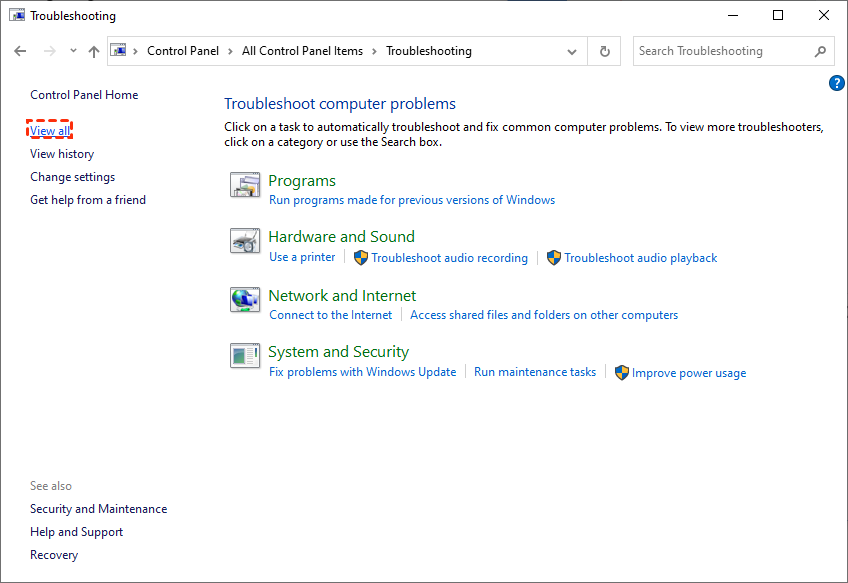Refresh the Troubleshooting page
Screen dimensions: 848x583
click(x=604, y=51)
